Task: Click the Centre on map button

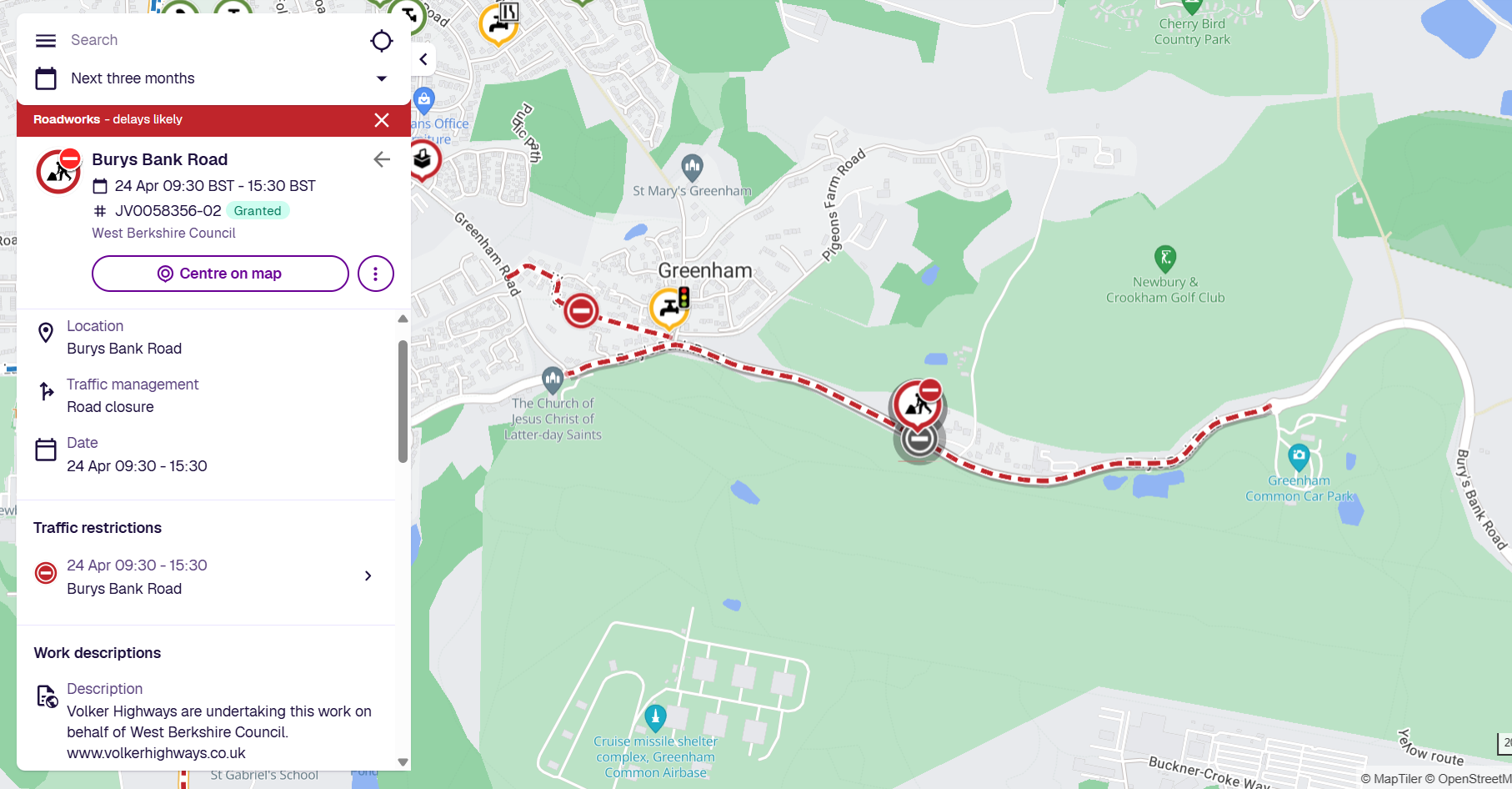Action: (220, 274)
